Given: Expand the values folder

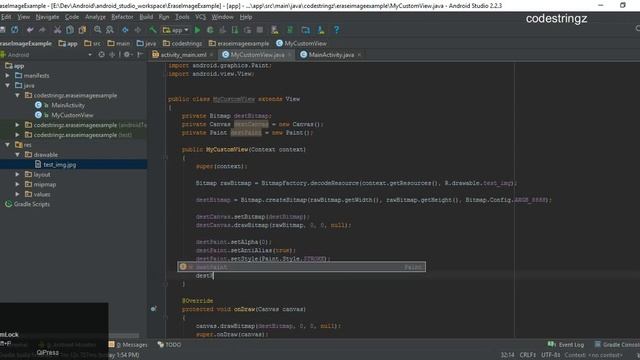Looking at the screenshot, I should coord(18,194).
